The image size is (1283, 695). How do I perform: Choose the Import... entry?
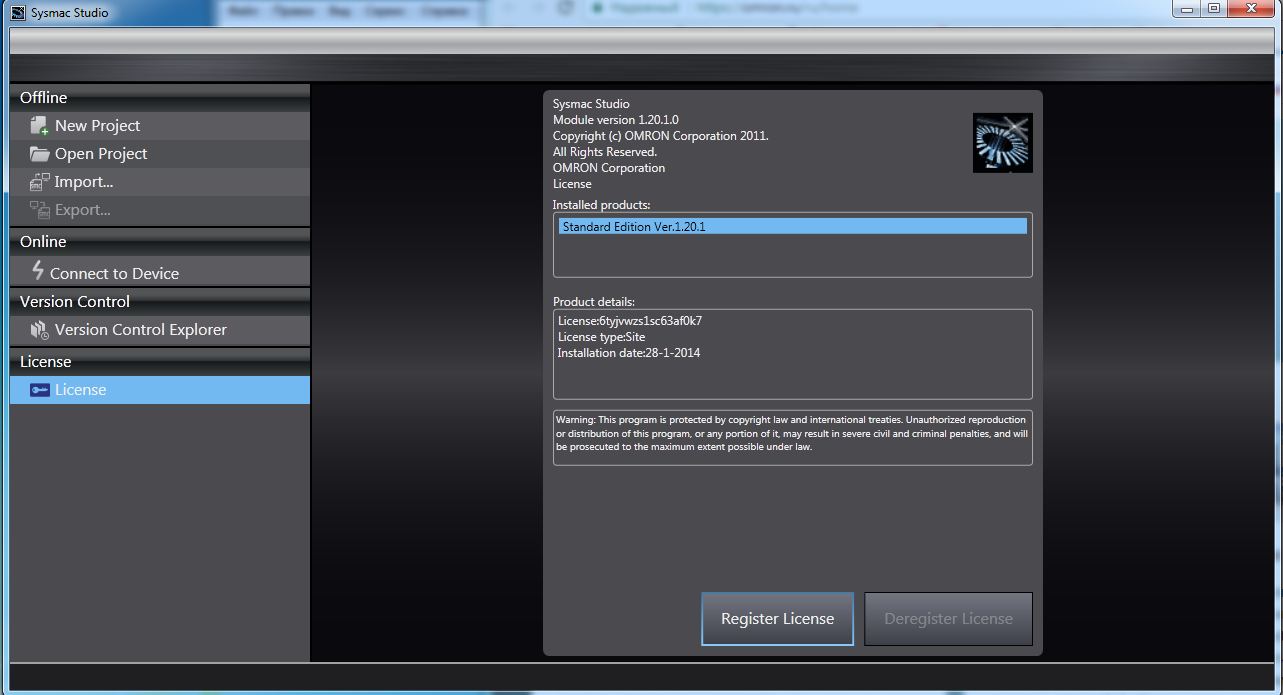[160, 182]
